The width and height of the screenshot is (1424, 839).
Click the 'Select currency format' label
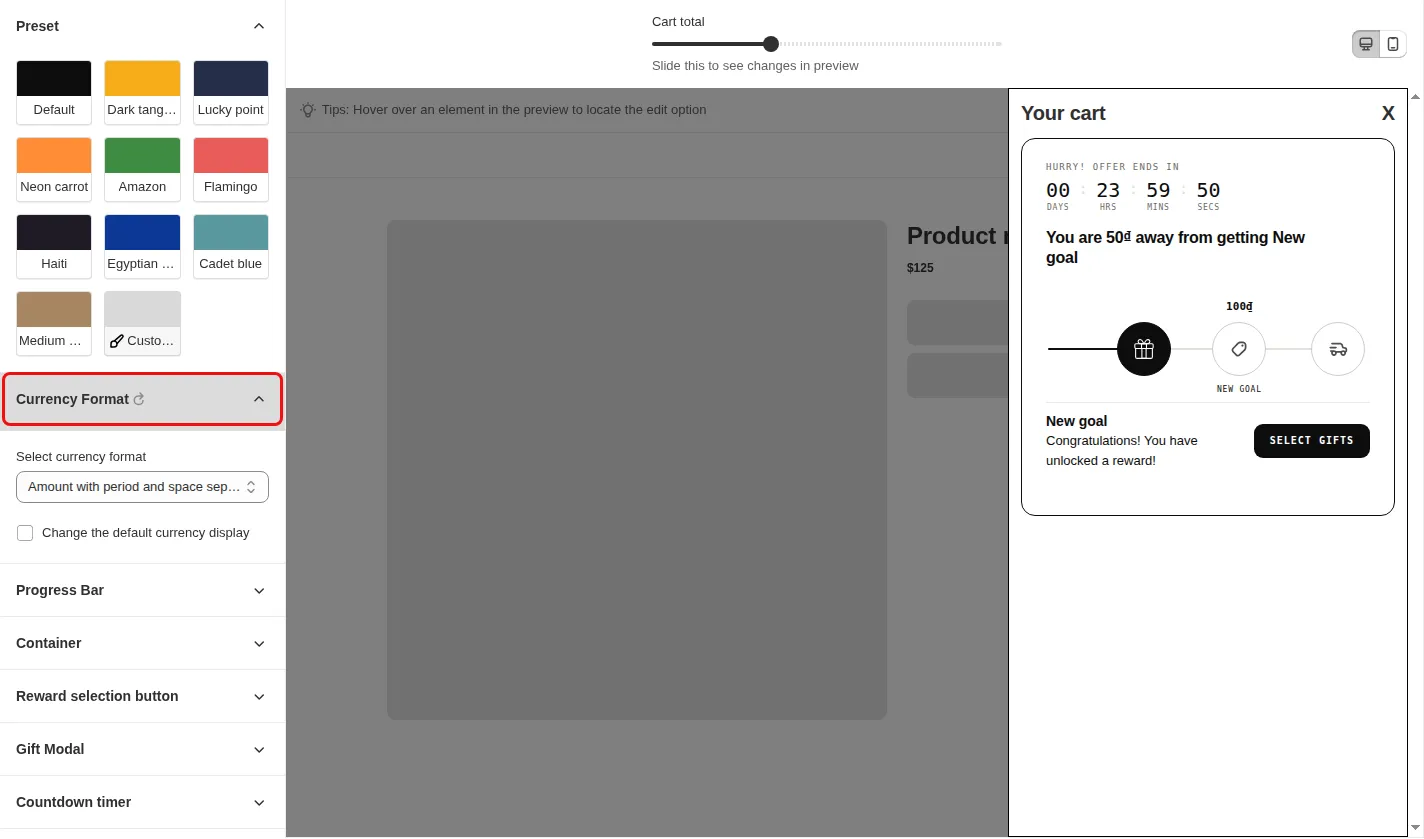(x=81, y=457)
